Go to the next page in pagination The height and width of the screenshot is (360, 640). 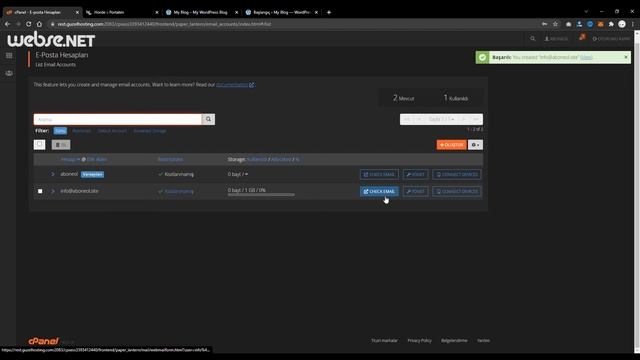click(x=463, y=119)
